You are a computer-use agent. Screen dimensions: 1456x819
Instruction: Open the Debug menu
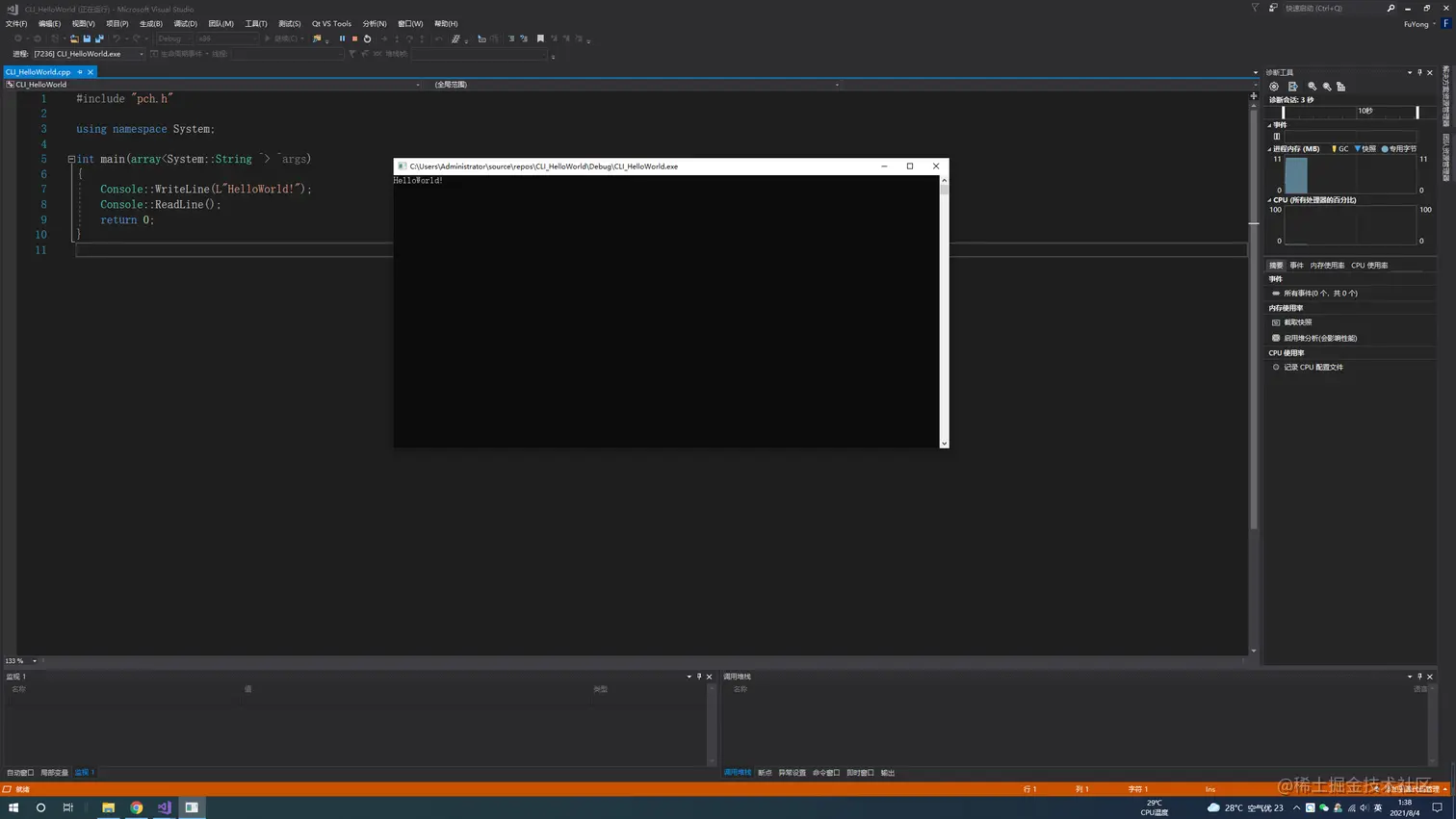185,24
